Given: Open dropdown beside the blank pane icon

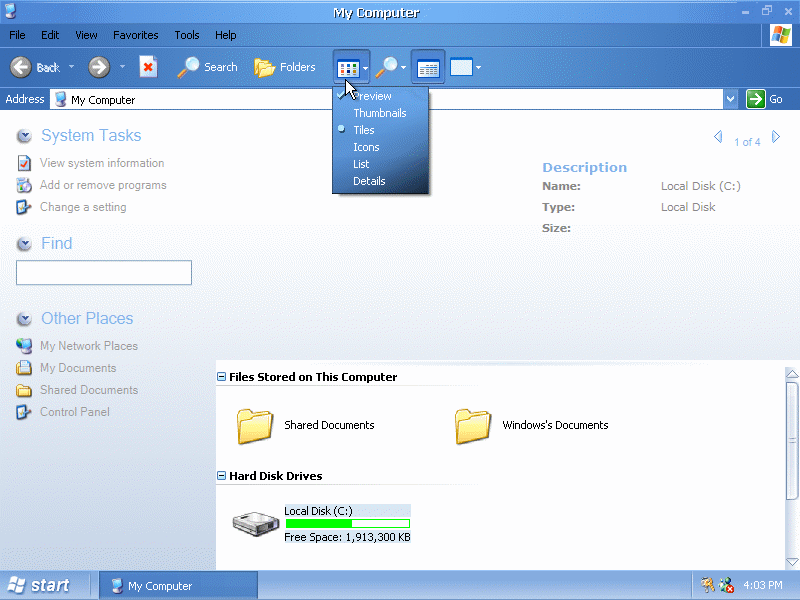Looking at the screenshot, I should click(478, 67).
